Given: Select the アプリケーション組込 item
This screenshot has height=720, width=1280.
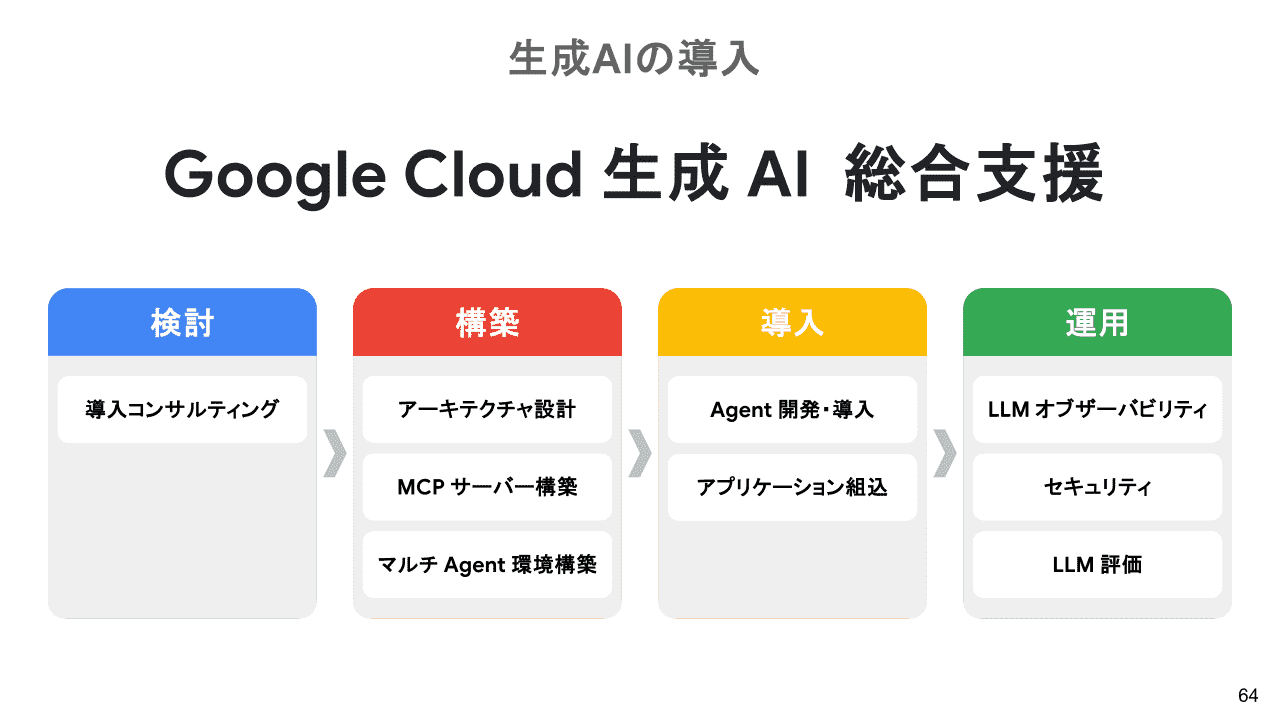Looking at the screenshot, I should pos(792,487).
